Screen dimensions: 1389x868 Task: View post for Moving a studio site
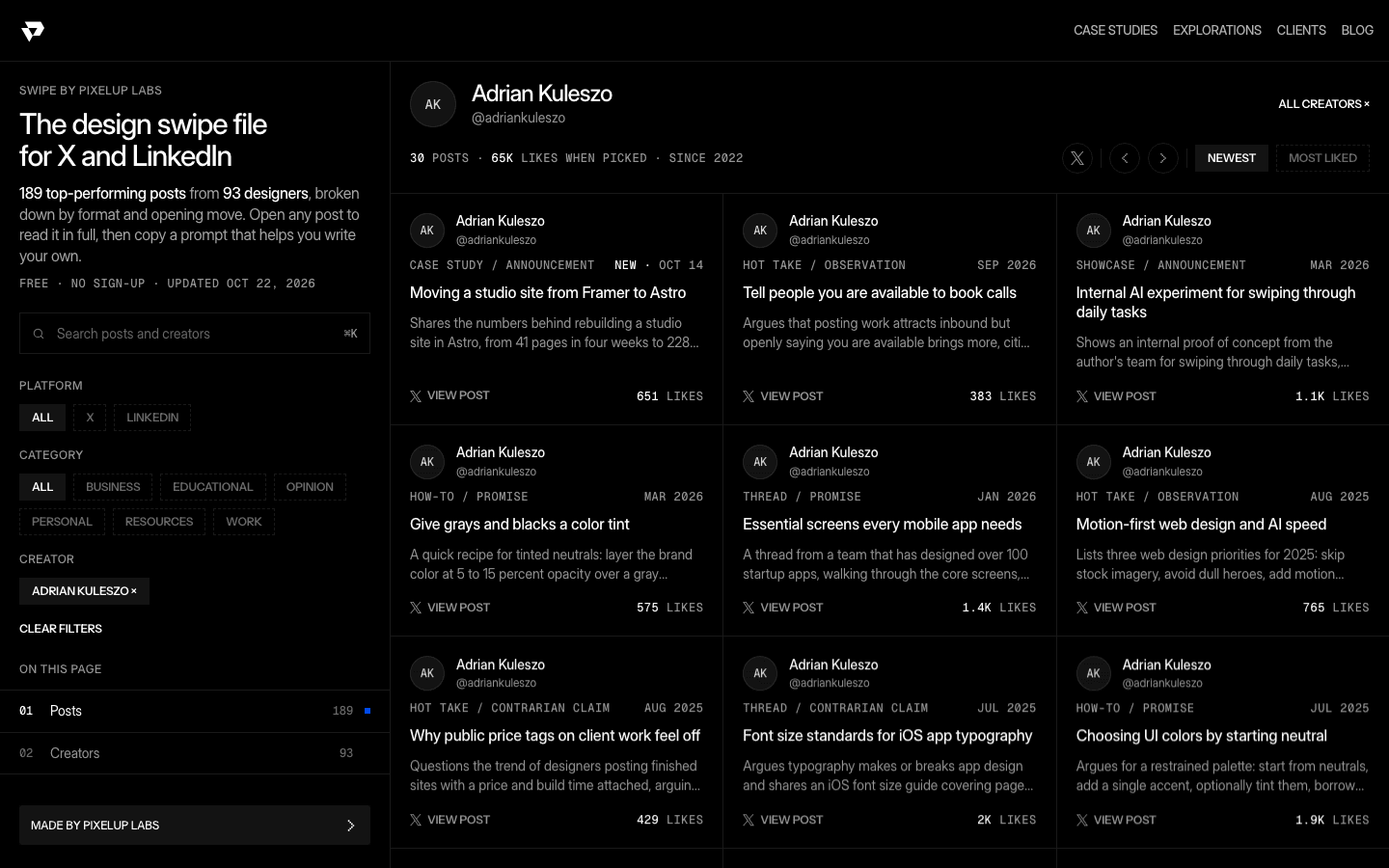[449, 395]
